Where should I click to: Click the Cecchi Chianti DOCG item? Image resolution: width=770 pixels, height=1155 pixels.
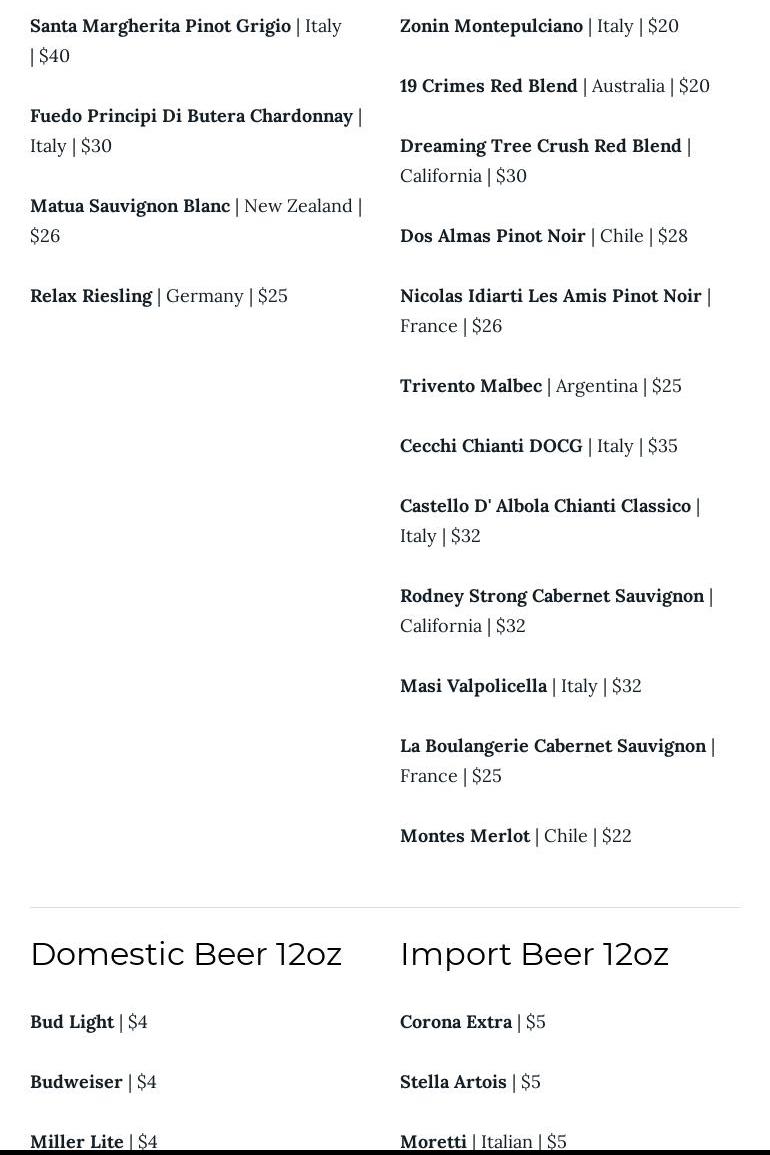click(490, 446)
